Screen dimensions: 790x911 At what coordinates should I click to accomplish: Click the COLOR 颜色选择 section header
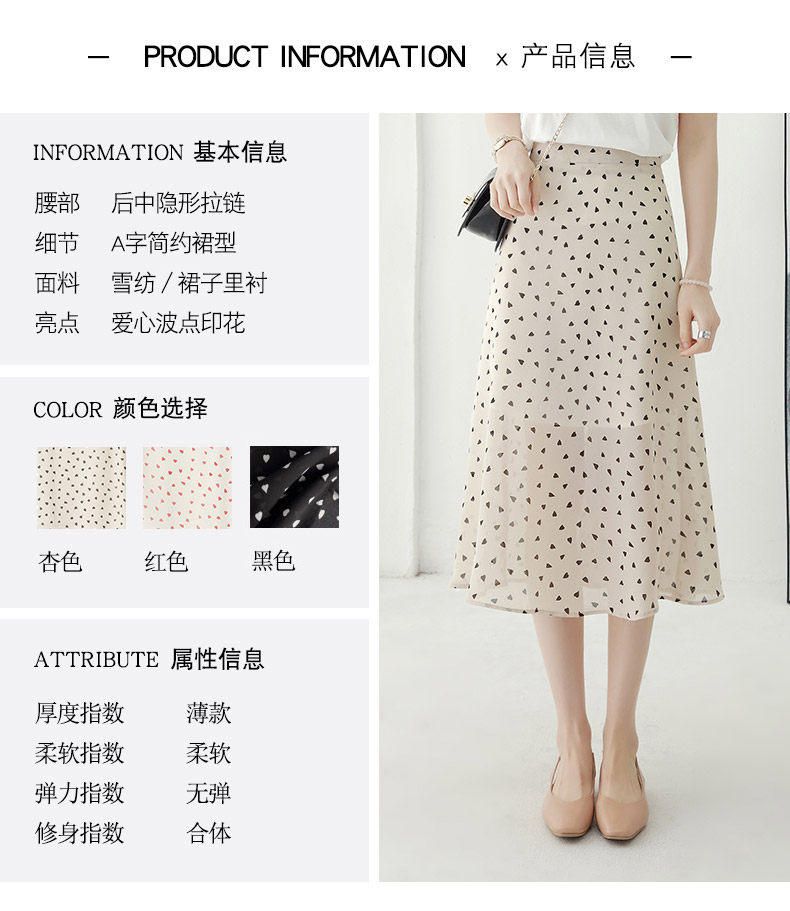click(x=120, y=409)
